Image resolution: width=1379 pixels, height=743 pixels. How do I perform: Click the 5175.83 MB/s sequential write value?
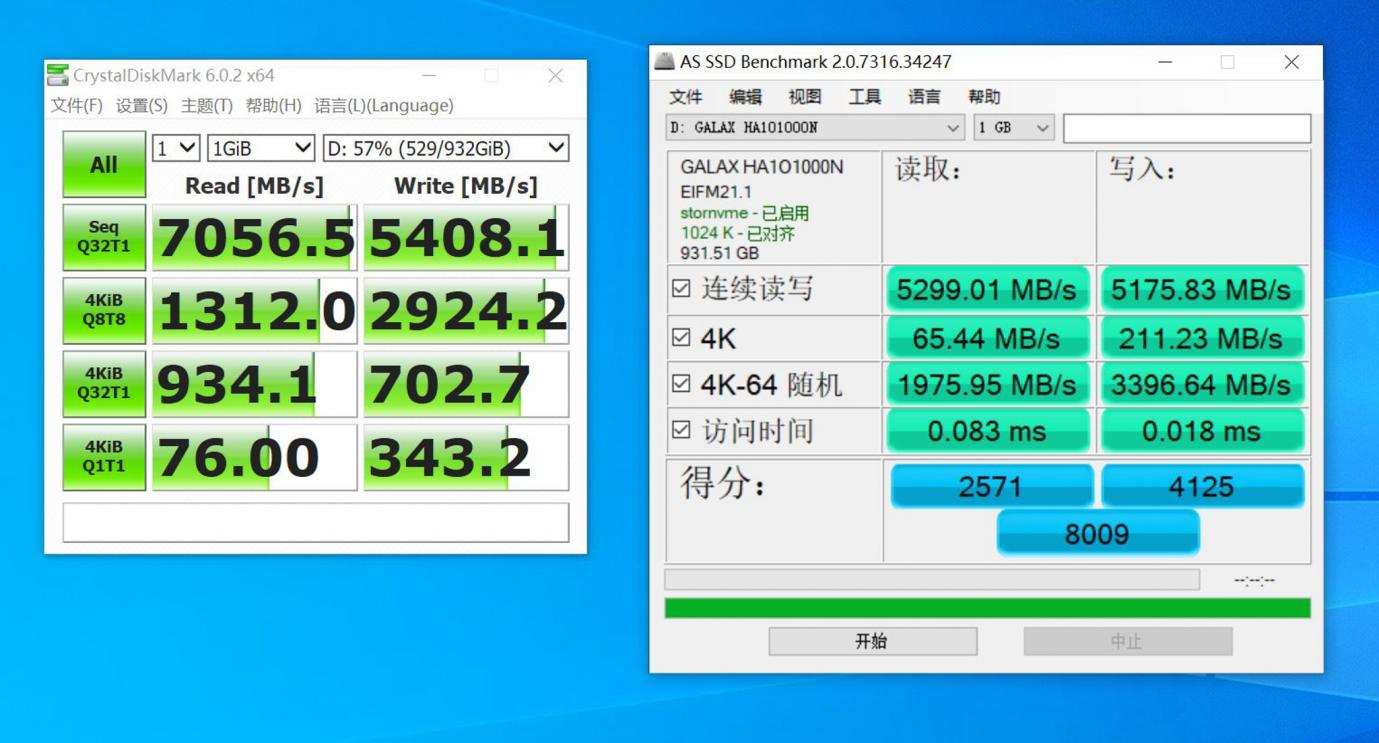1202,290
